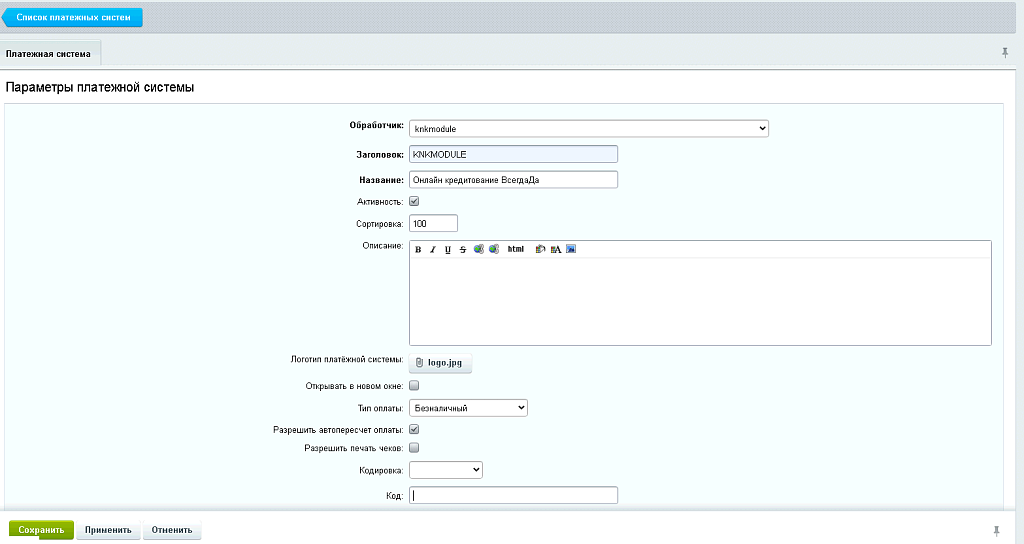
Task: Click the green Сохранить button
Action: [x=41, y=530]
